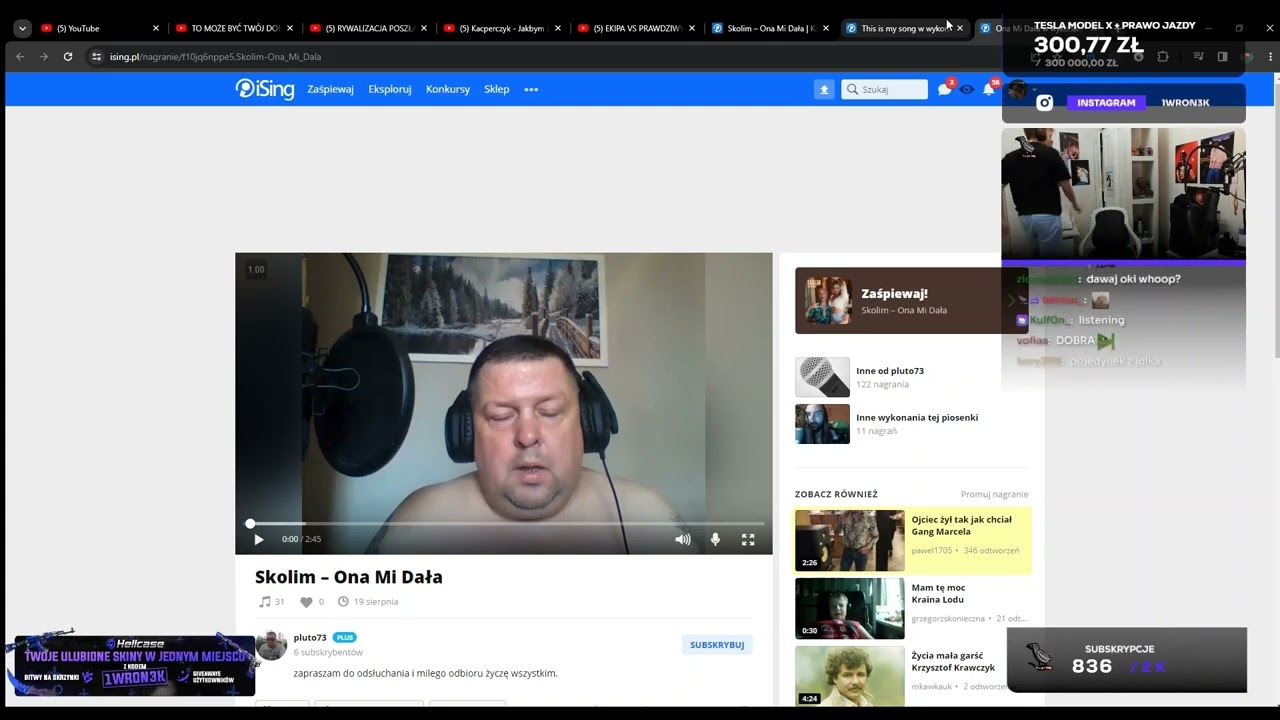Open the pluto73 avatar

click(x=271, y=645)
